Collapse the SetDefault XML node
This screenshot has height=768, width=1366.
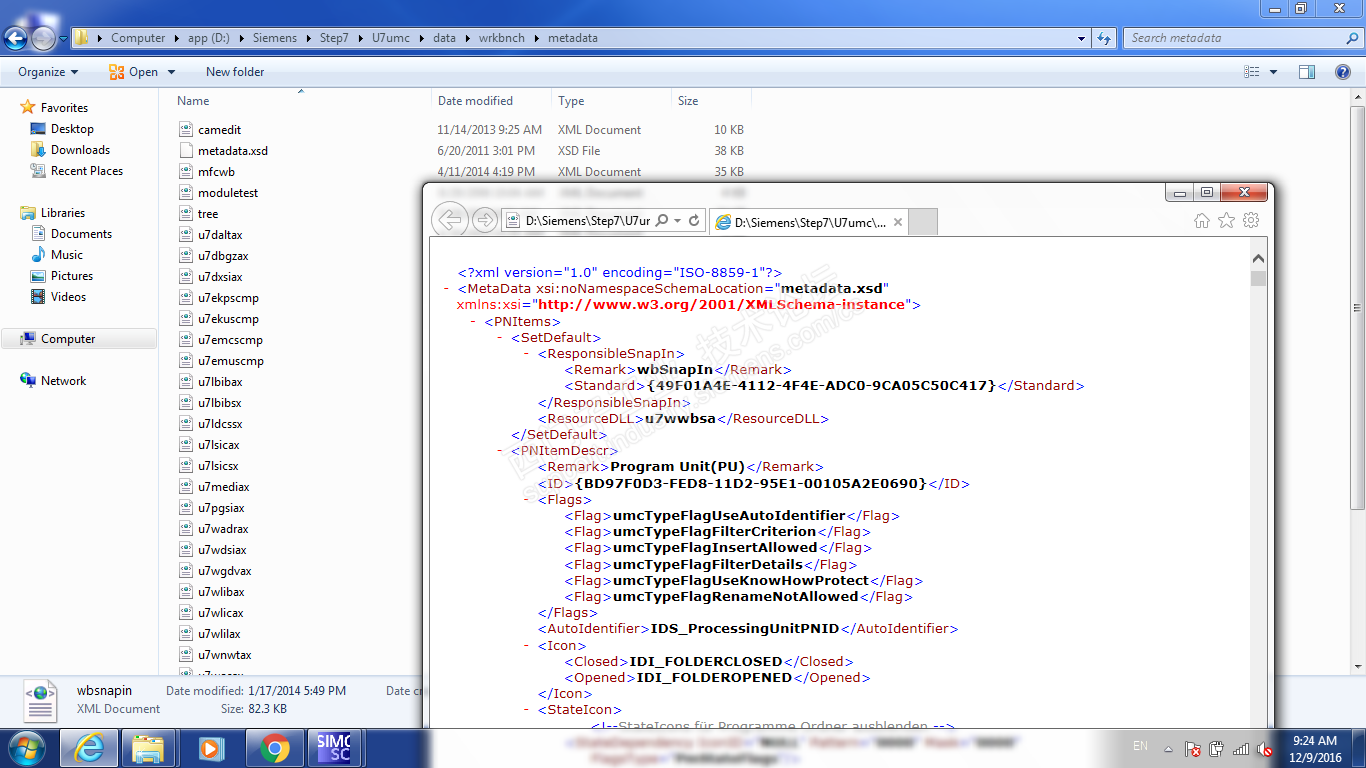(x=501, y=338)
